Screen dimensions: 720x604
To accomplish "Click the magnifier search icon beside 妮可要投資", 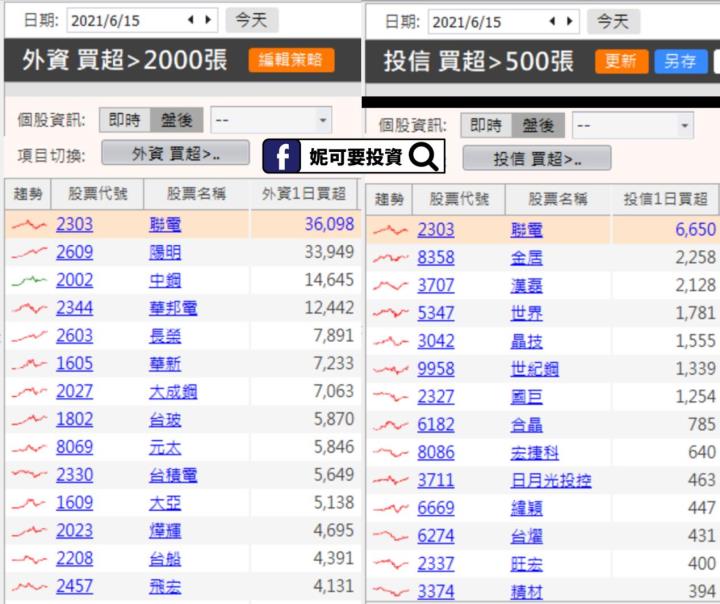I will 423,156.
